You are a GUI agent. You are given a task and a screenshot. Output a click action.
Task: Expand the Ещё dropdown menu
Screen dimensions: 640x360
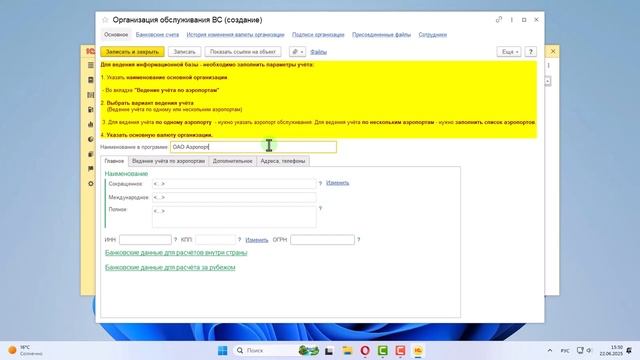[x=509, y=52]
